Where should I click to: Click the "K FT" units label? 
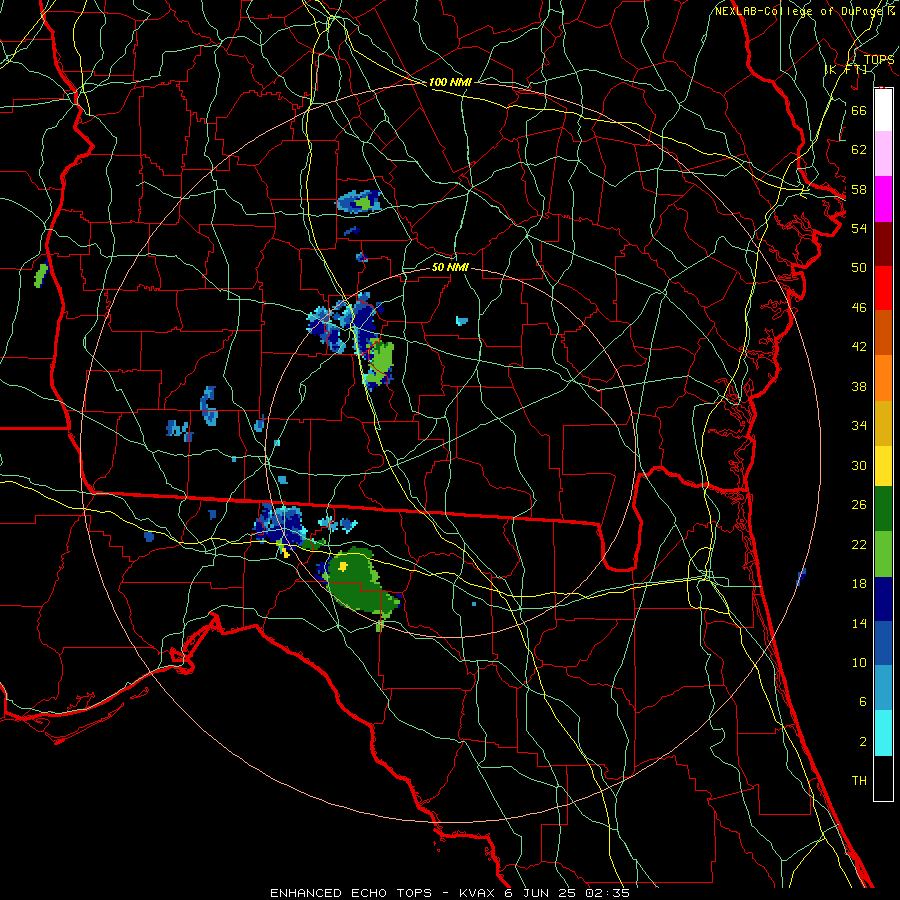[x=845, y=69]
